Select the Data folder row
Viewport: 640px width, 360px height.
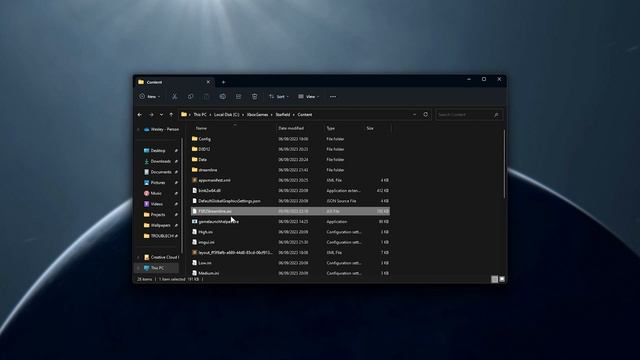coord(290,160)
